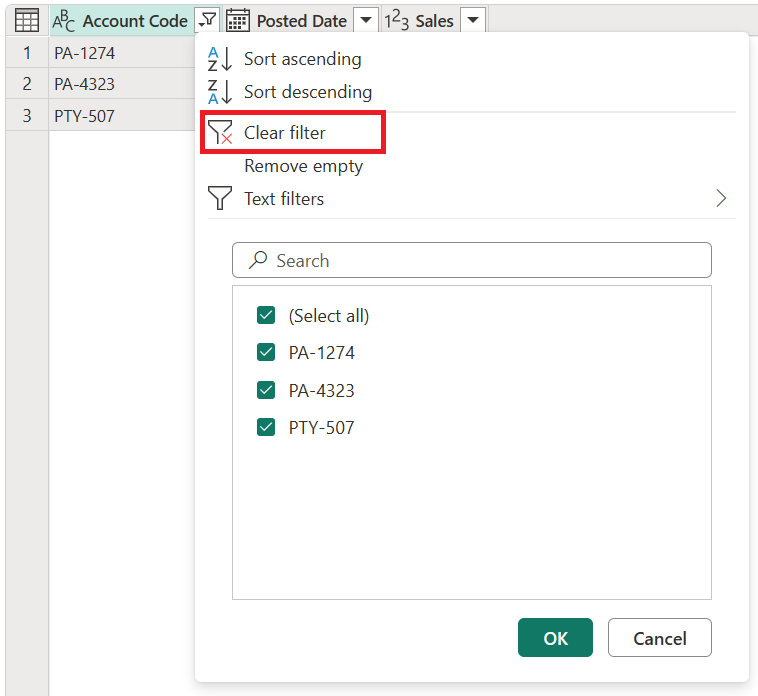This screenshot has width=758, height=696.
Task: Open the Text filters submenu
Action: 471,199
